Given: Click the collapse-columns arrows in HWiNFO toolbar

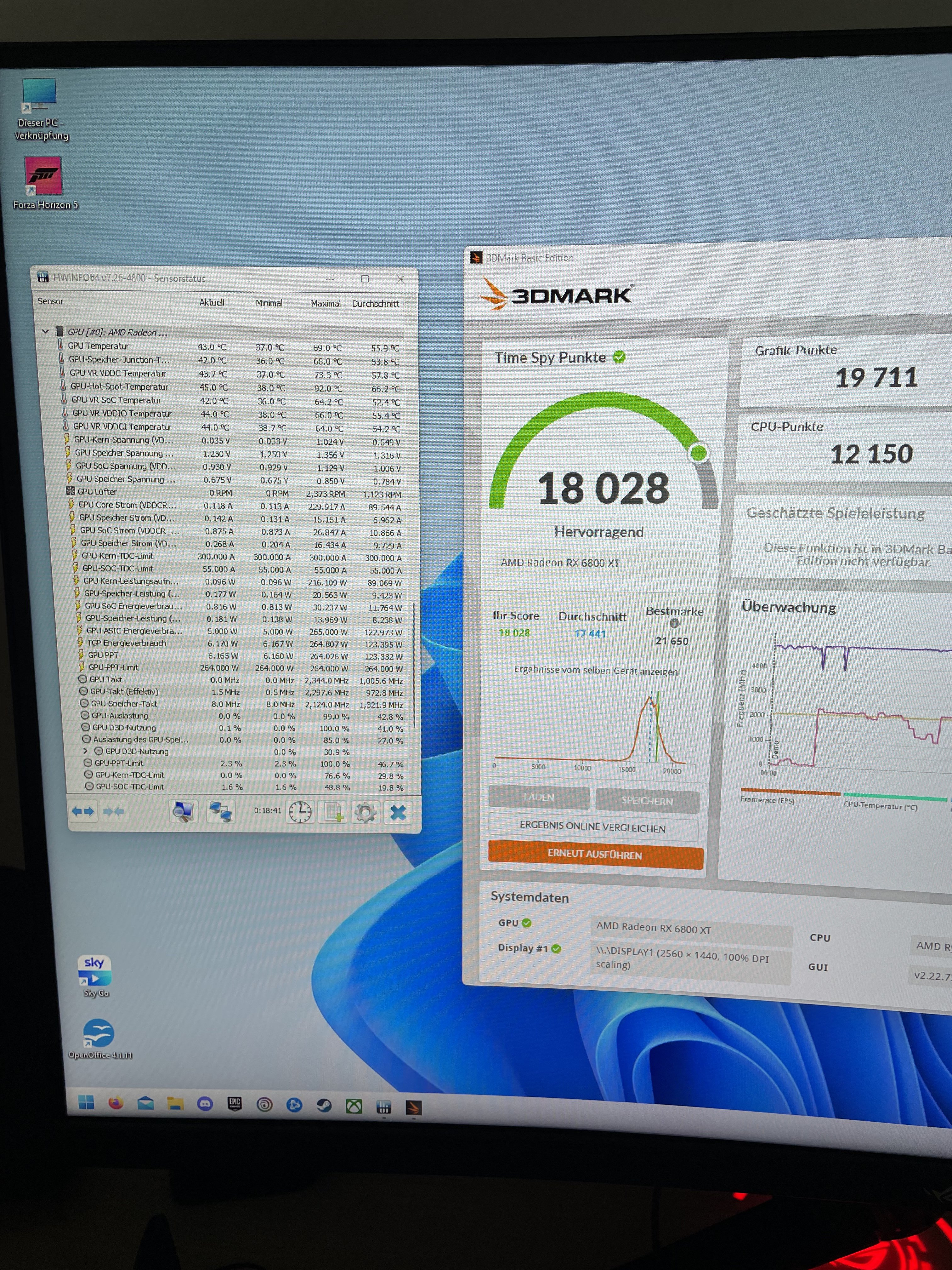Looking at the screenshot, I should point(113,811).
